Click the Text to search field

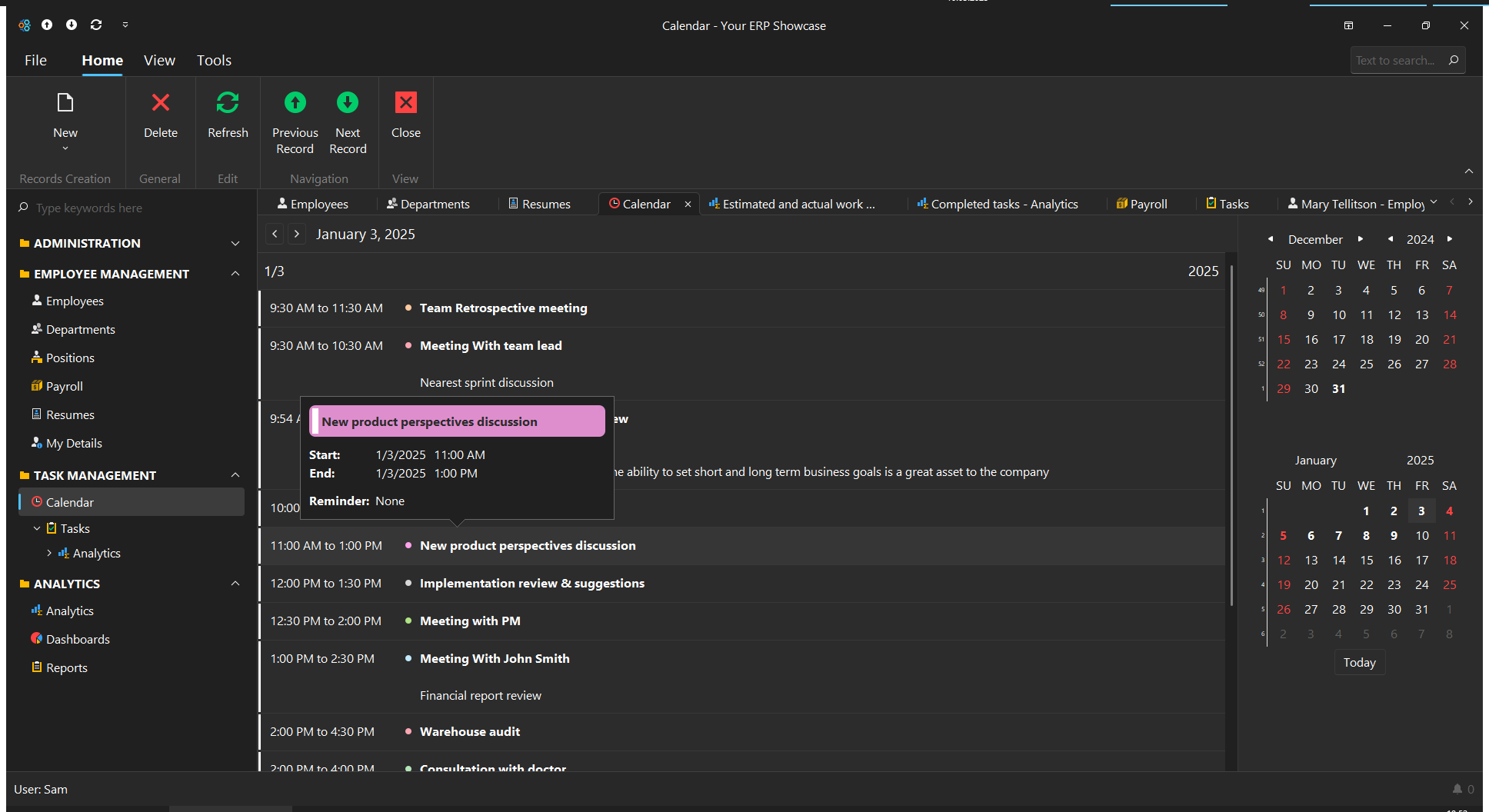pos(1395,60)
